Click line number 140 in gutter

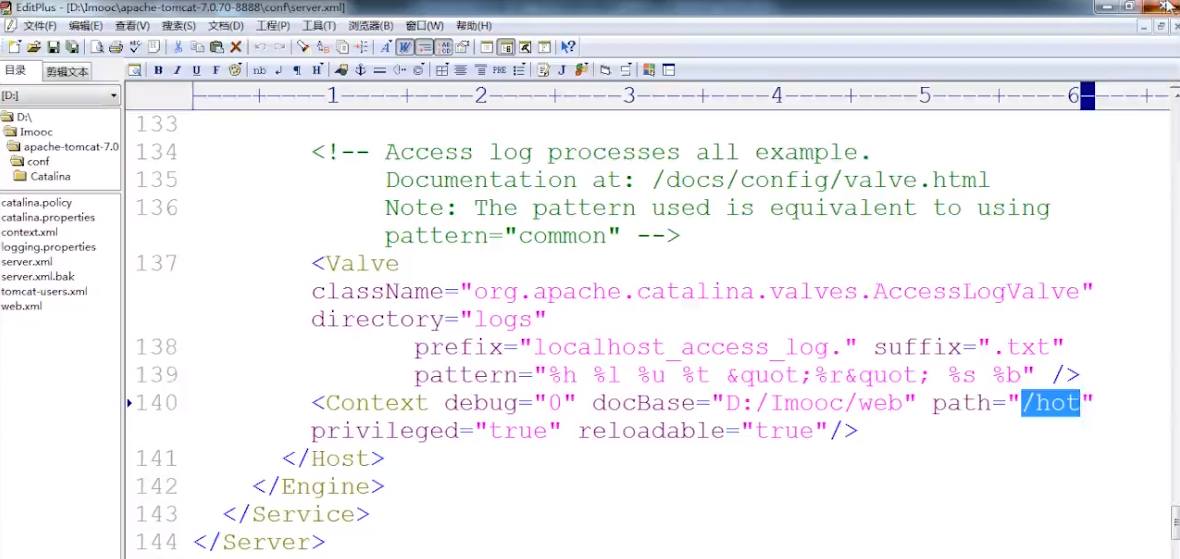coord(157,403)
